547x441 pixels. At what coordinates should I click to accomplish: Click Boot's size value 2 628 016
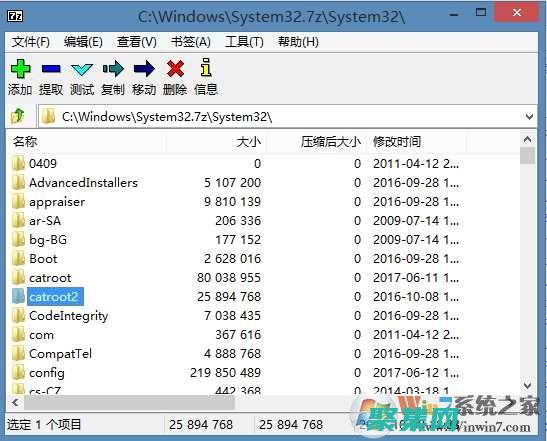[232, 259]
